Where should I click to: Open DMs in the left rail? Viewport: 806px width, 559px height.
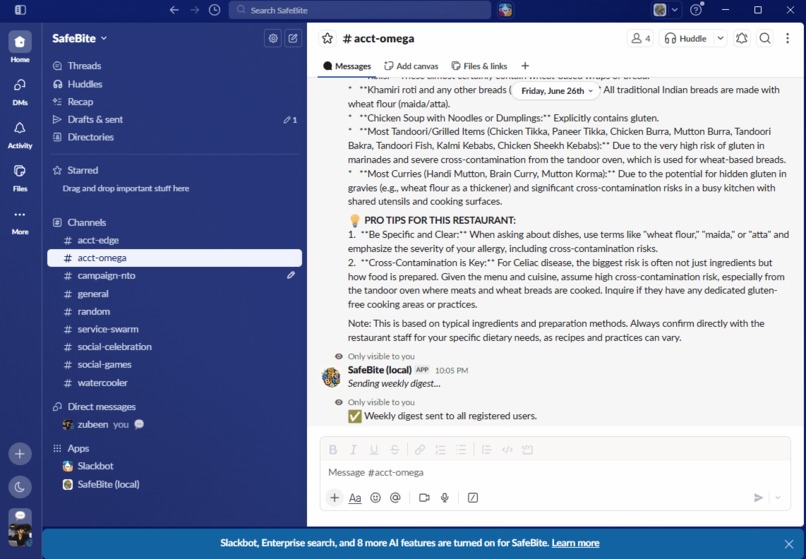20,92
